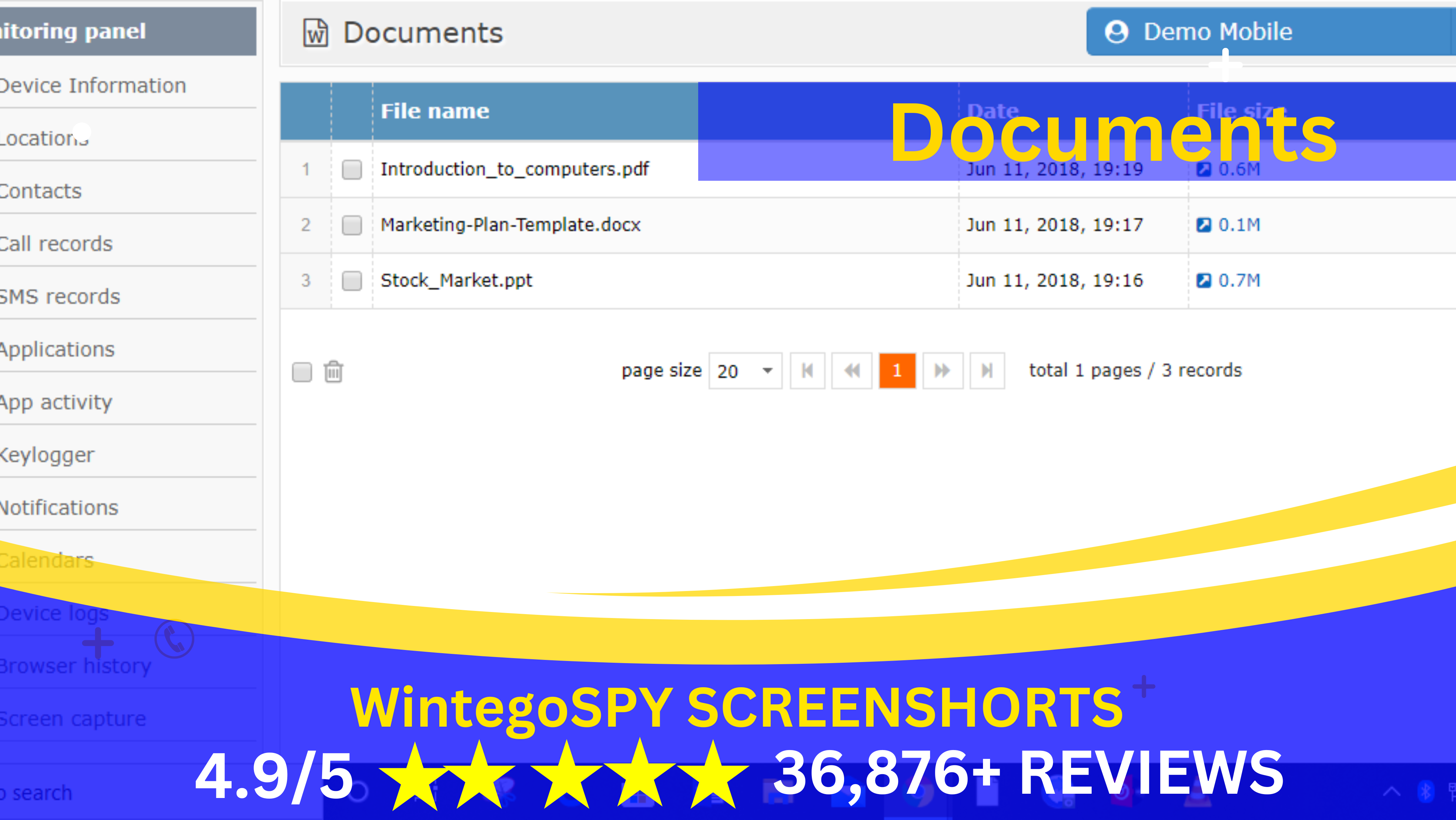Click 0.1M file size link
Viewport: 1456px width, 820px height.
click(x=1239, y=225)
